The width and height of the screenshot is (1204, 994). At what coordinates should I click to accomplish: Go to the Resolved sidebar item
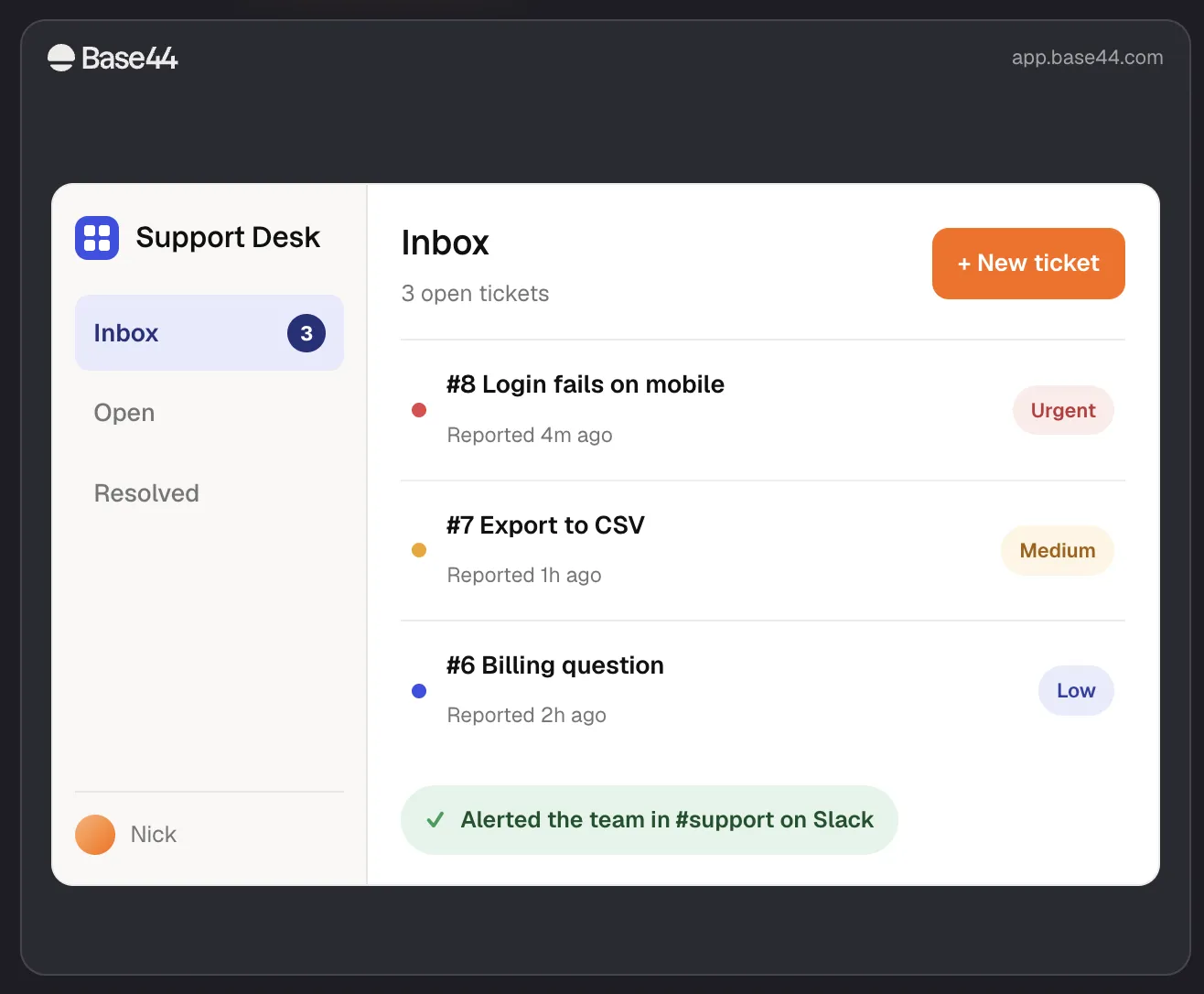pyautogui.click(x=210, y=493)
